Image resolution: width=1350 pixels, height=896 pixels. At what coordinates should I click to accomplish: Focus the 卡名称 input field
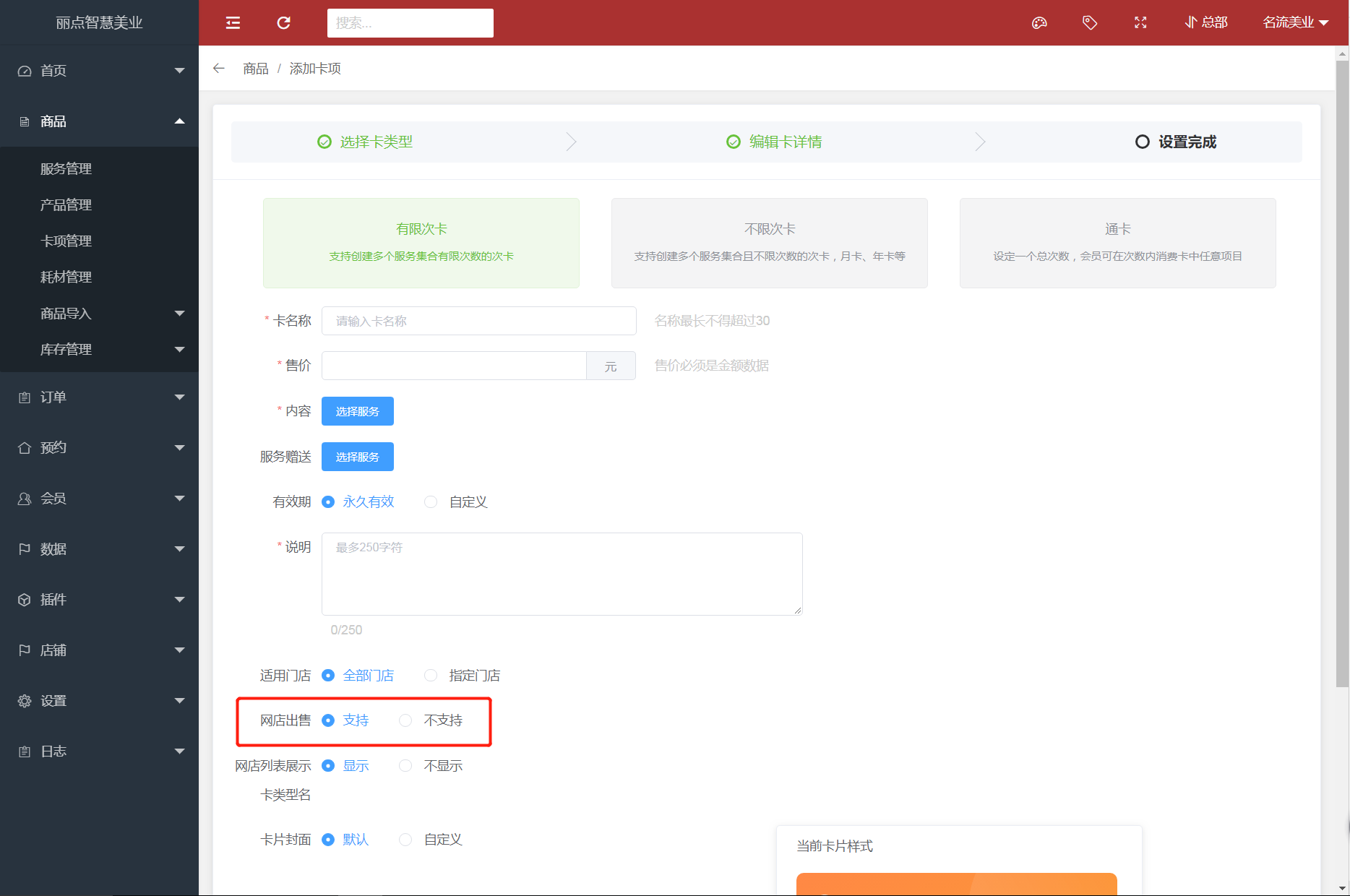click(x=479, y=321)
